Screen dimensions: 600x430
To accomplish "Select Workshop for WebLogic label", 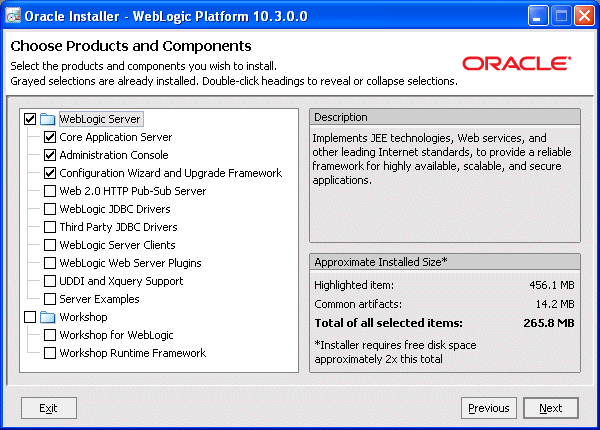I will 116,335.
